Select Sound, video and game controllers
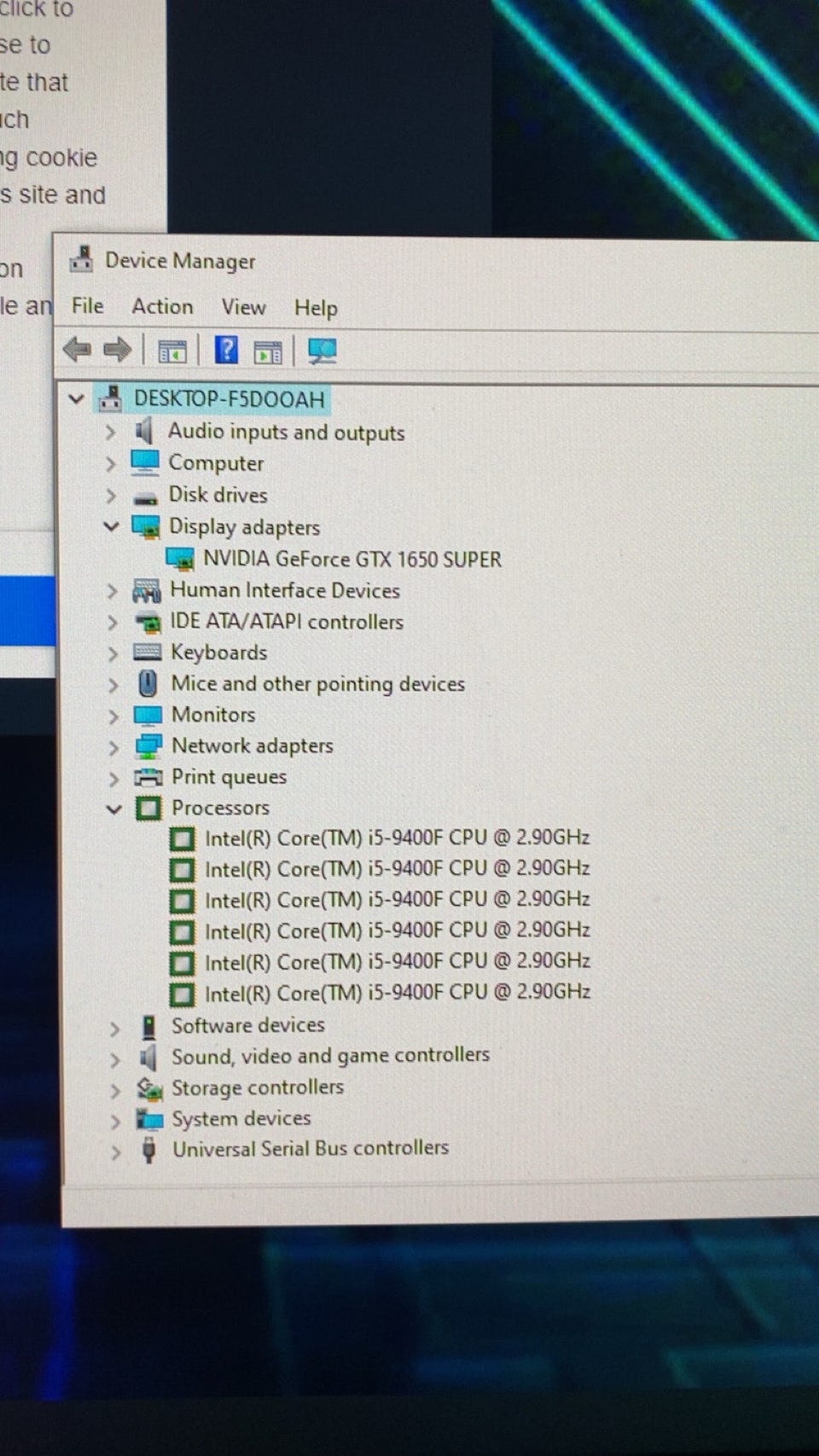This screenshot has height=1456, width=819. (x=330, y=1056)
